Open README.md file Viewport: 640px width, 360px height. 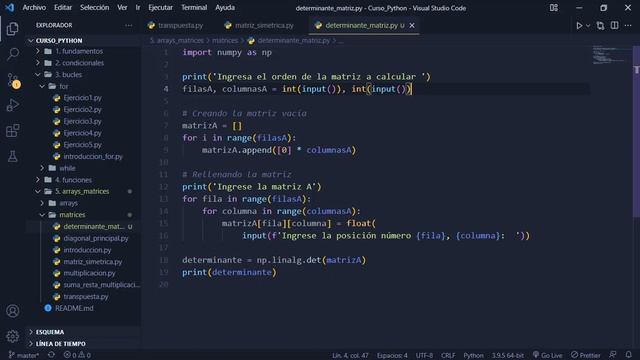click(x=74, y=308)
